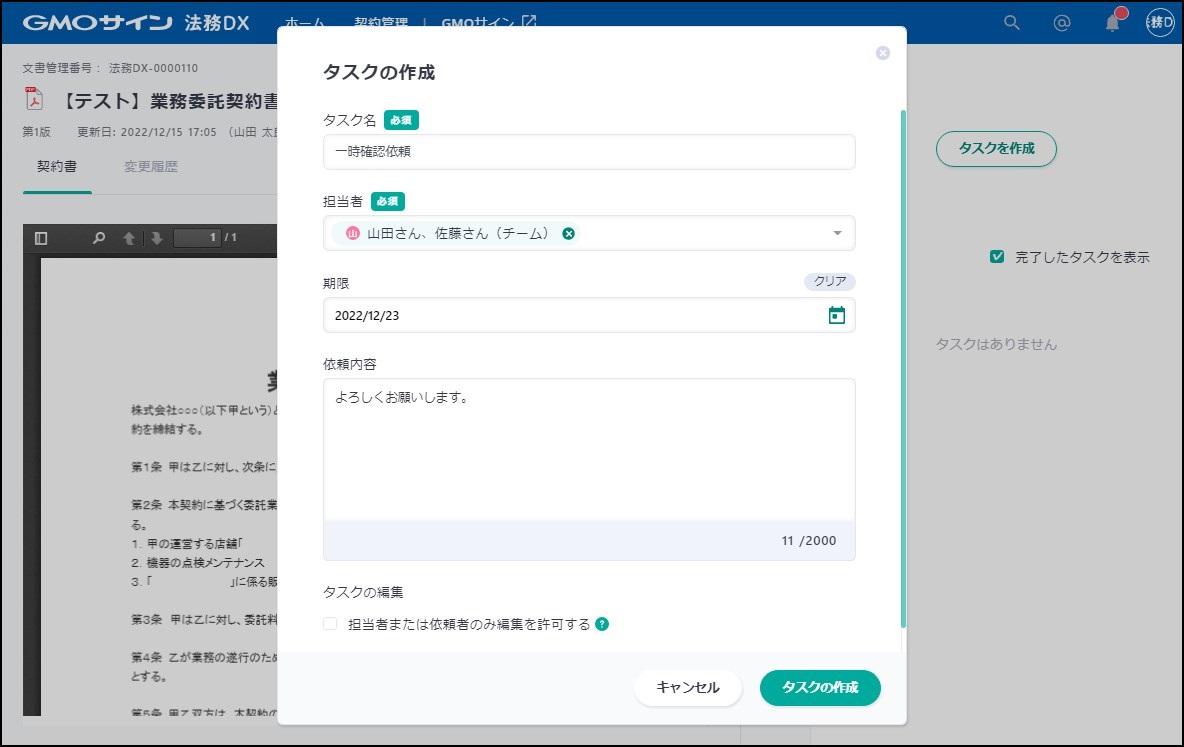This screenshot has width=1184, height=747.
Task: Click into the タスク名 input field
Action: [x=589, y=152]
